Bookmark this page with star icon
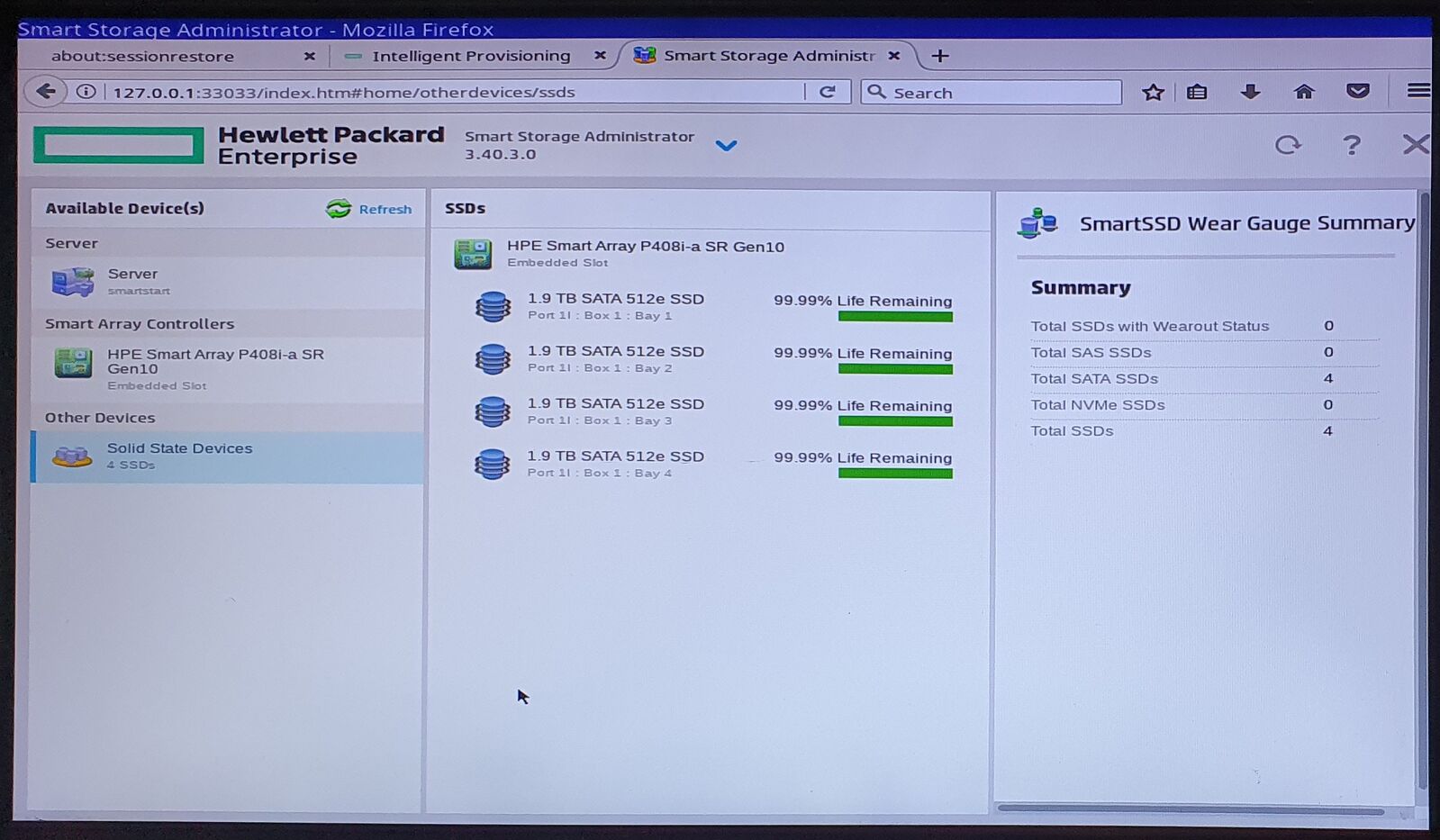 coord(1153,92)
